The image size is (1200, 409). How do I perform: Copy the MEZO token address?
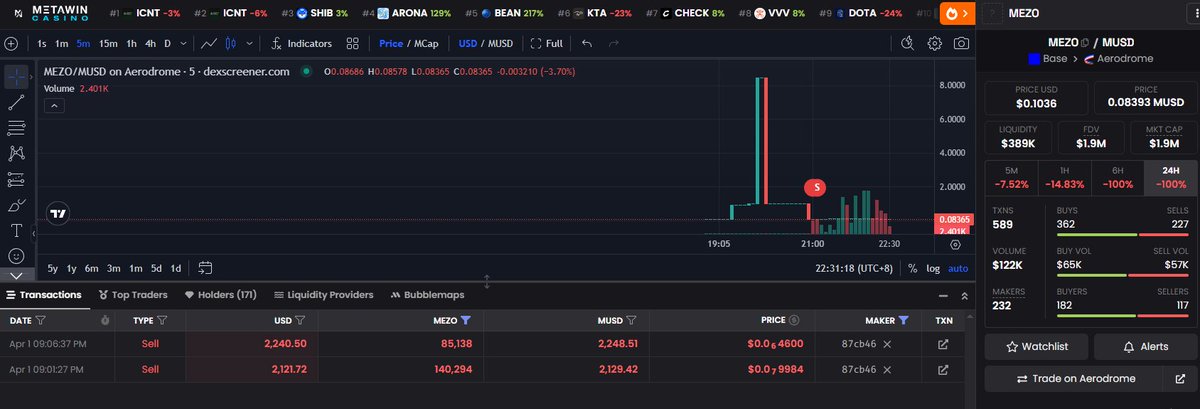pos(1084,43)
